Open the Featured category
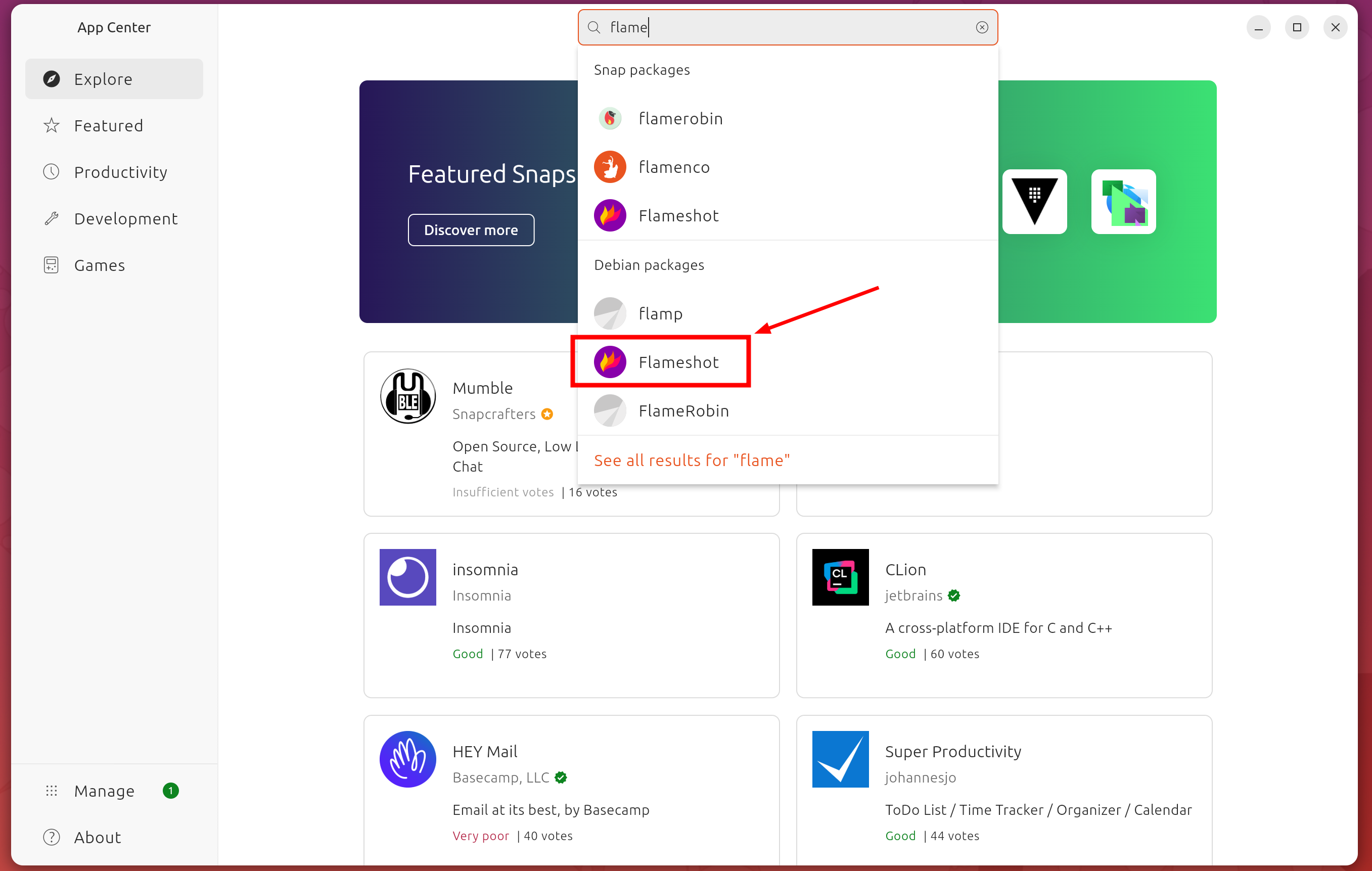The height and width of the screenshot is (871, 1372). (x=114, y=125)
